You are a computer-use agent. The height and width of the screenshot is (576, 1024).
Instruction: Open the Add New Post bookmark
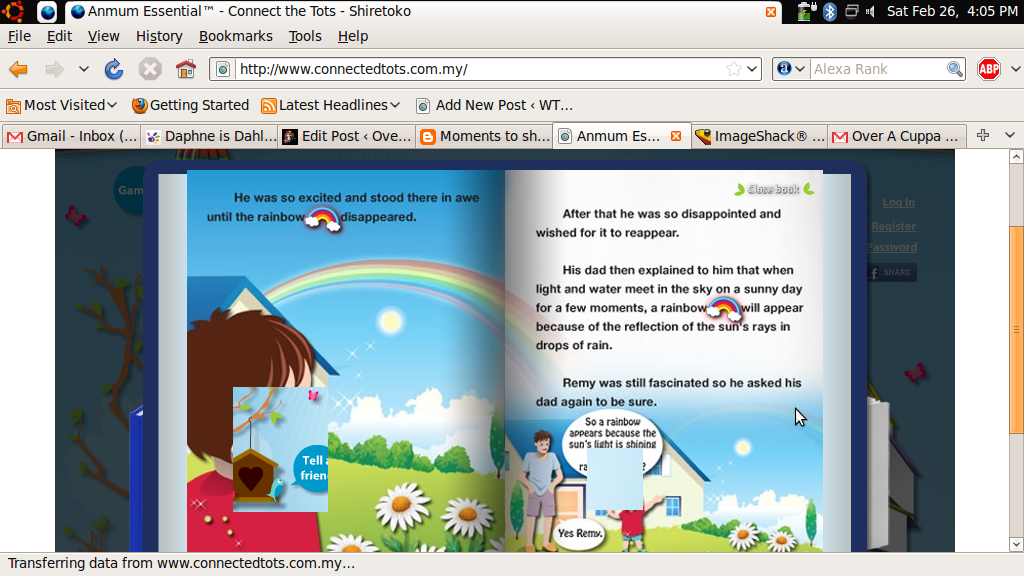tap(495, 105)
